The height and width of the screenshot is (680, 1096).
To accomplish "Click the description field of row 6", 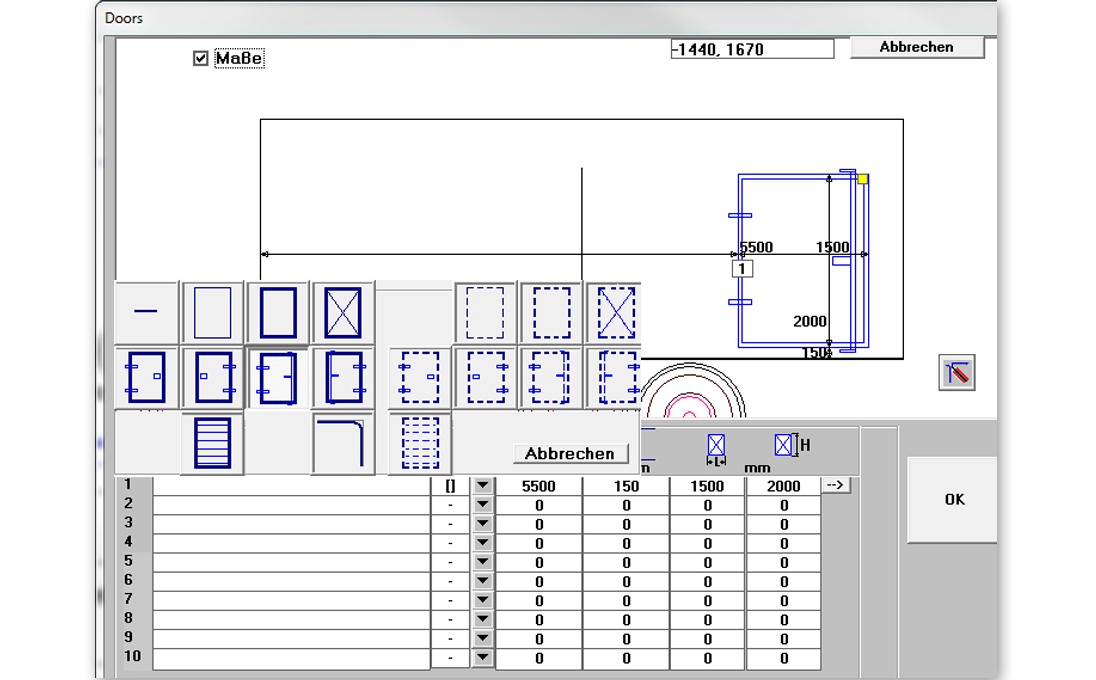I will coord(291,581).
